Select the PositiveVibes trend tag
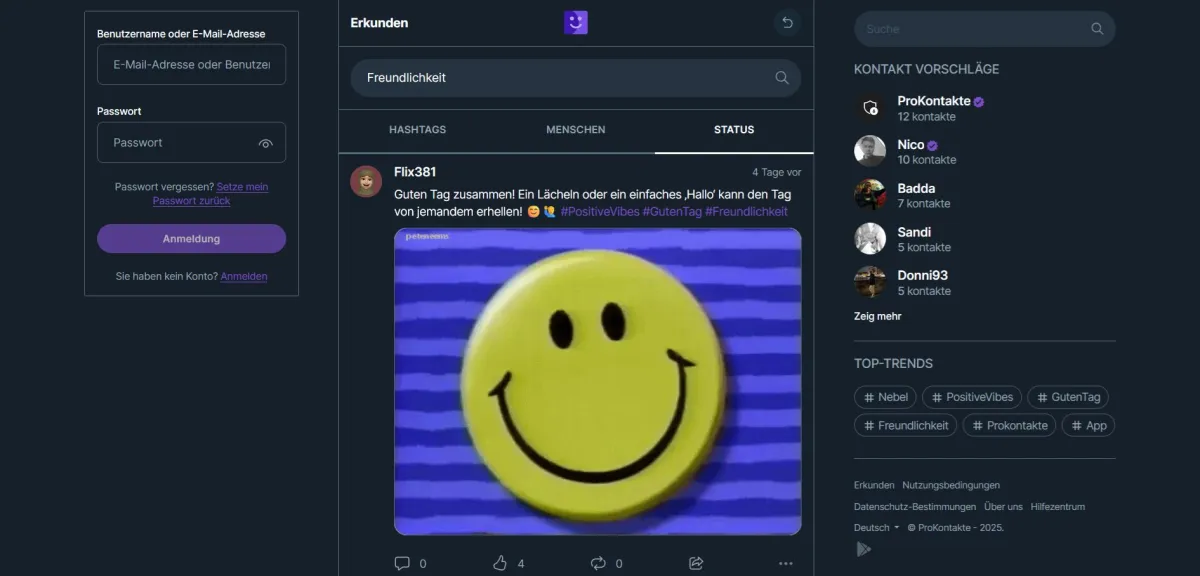 (x=970, y=397)
